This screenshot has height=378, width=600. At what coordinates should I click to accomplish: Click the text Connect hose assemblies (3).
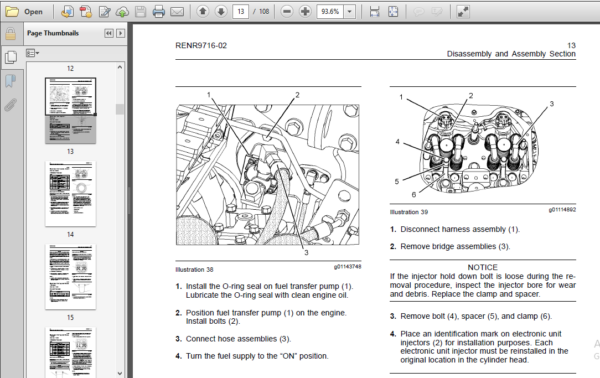[238, 339]
